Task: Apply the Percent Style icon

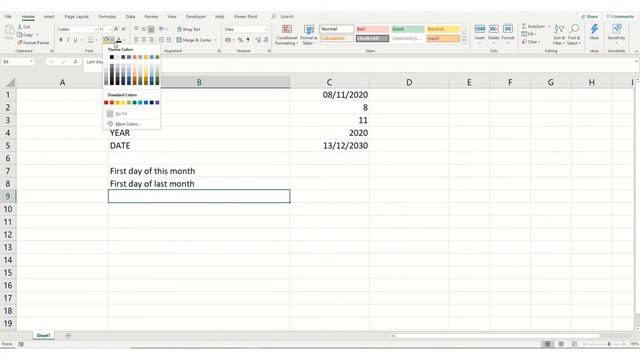Action: pyautogui.click(x=240, y=40)
